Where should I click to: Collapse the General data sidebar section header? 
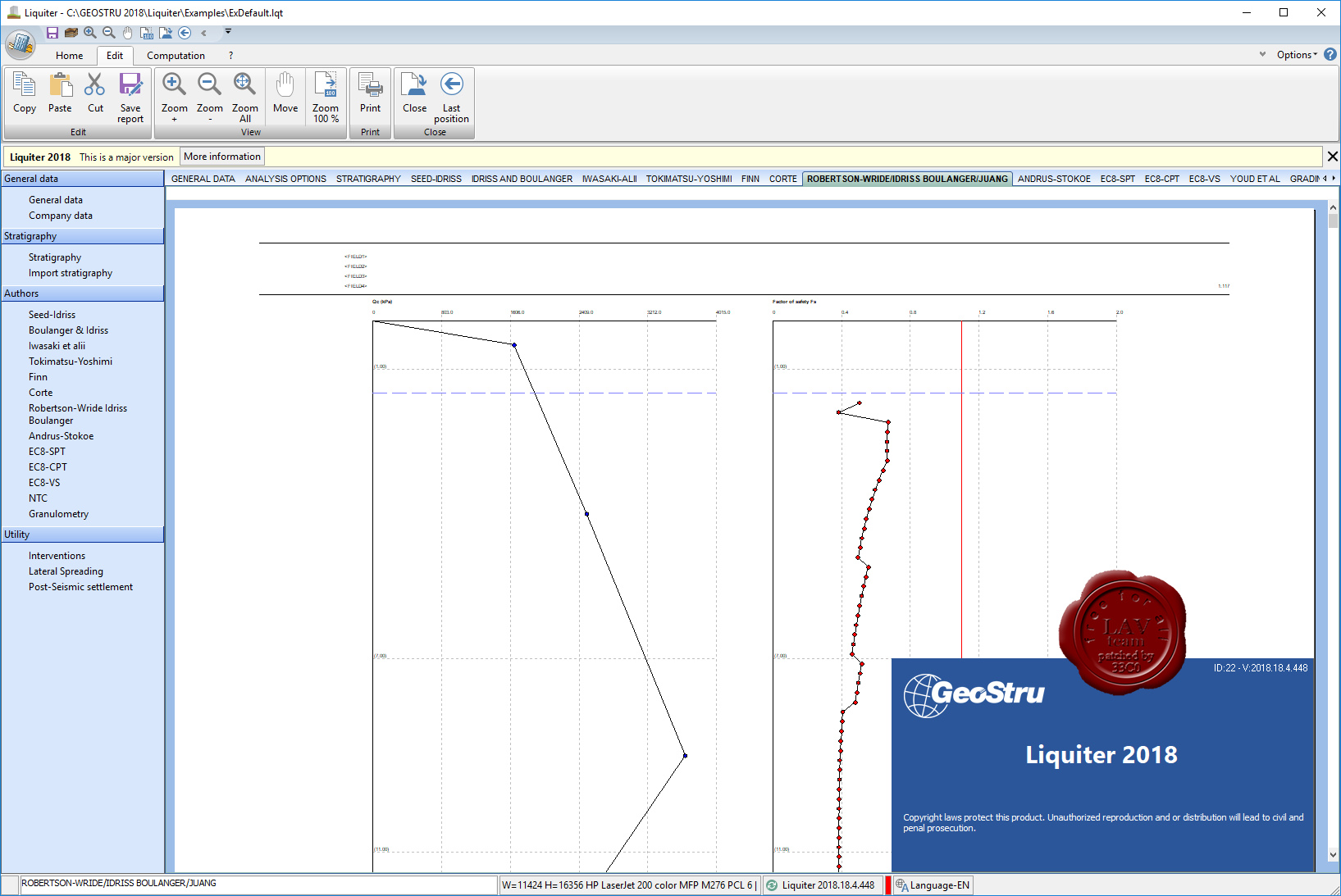(82, 179)
